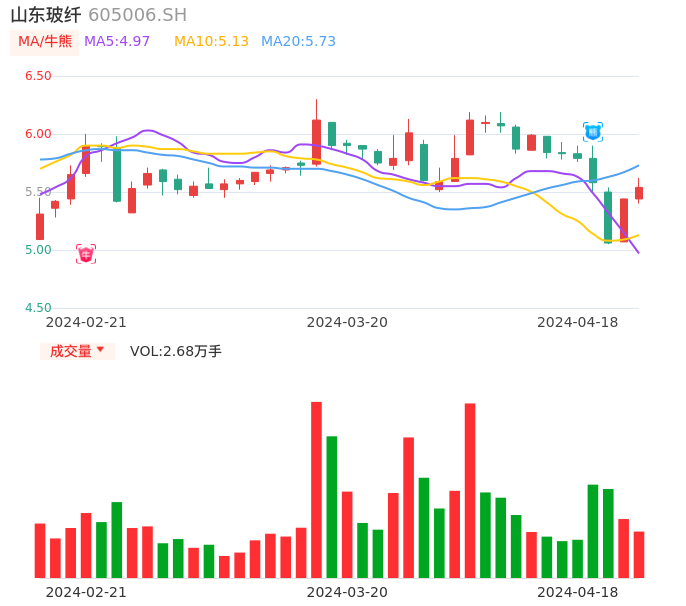The width and height of the screenshot is (686, 606).
Task: Click the blue bear marker icon near 6.00
Action: [x=593, y=132]
